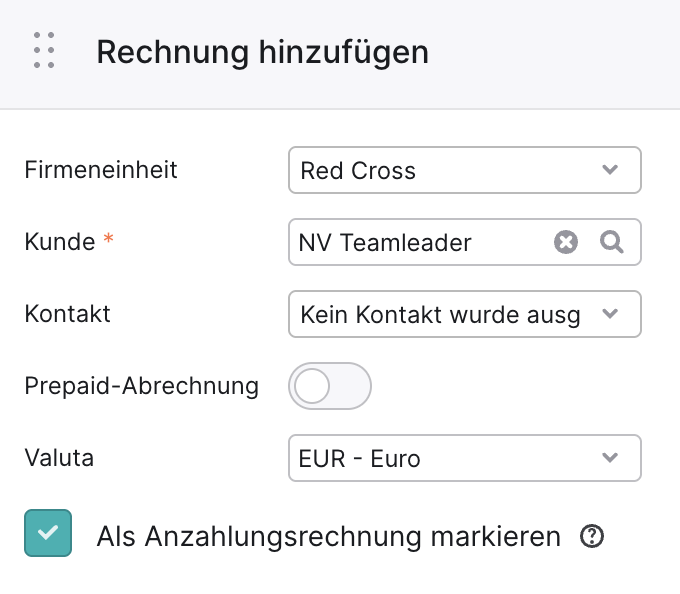The image size is (680, 594).
Task: Click inside the Kunde NV Teamleader field
Action: point(464,242)
